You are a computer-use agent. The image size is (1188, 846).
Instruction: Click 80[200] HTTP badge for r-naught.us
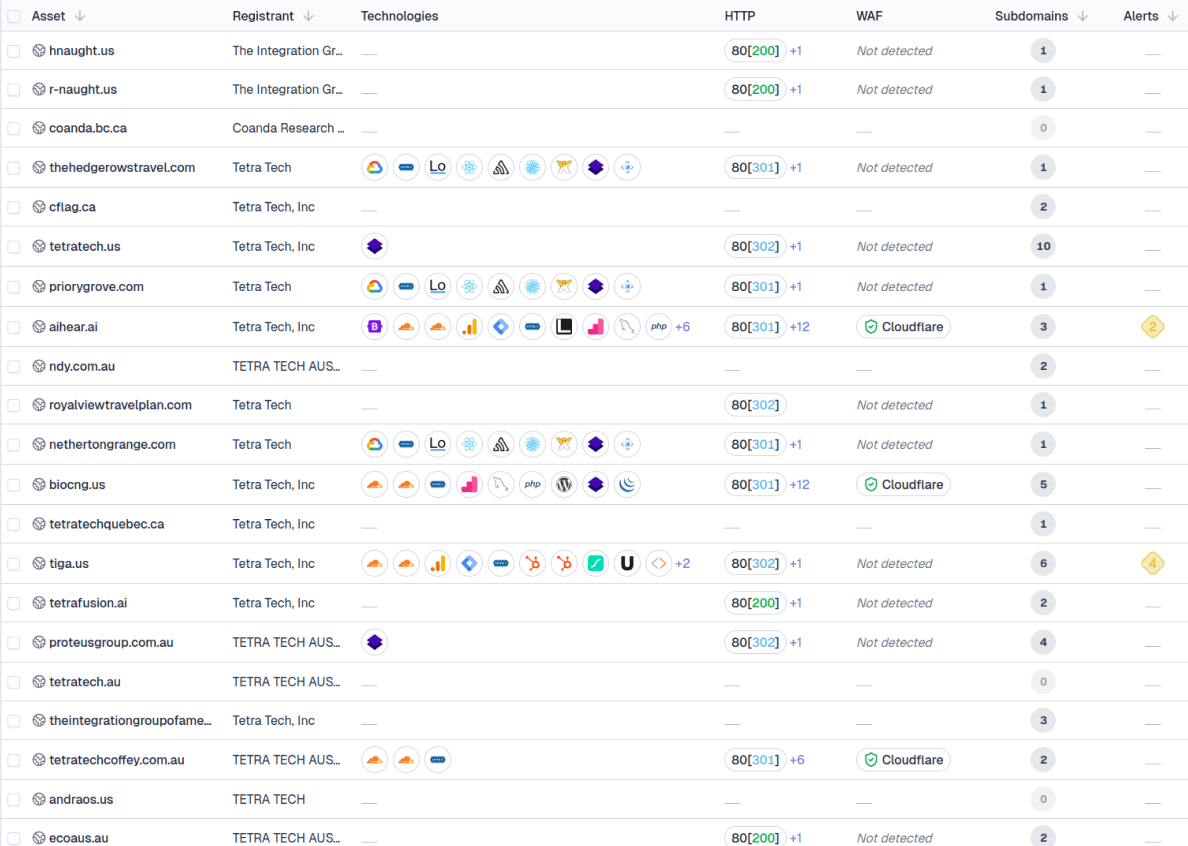pyautogui.click(x=755, y=89)
